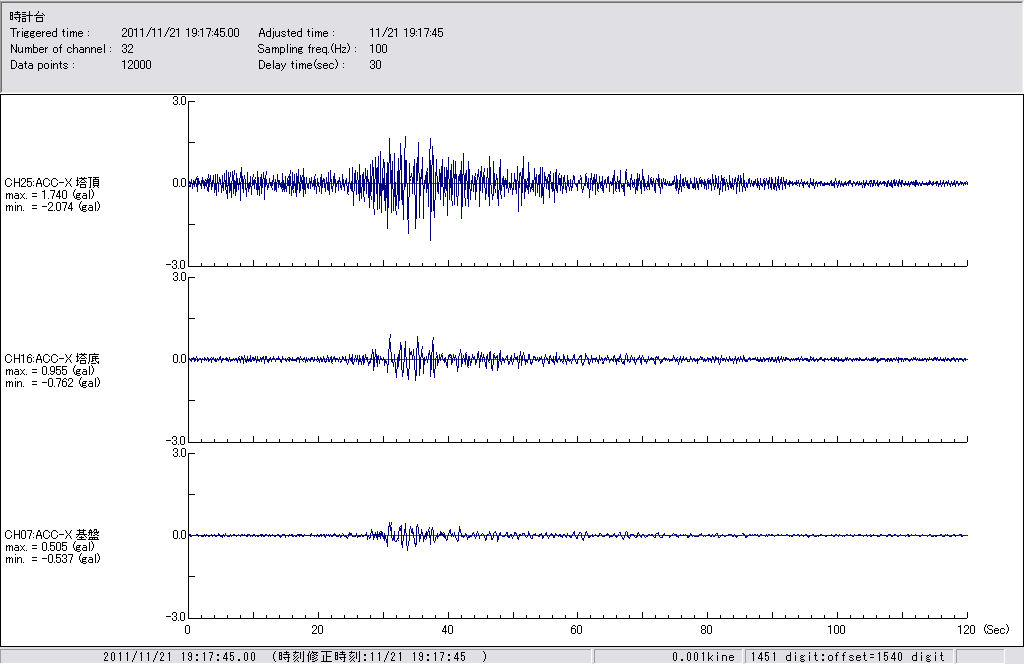This screenshot has height=664, width=1024.
Task: Select the Delay time value 30
Action: 375,65
